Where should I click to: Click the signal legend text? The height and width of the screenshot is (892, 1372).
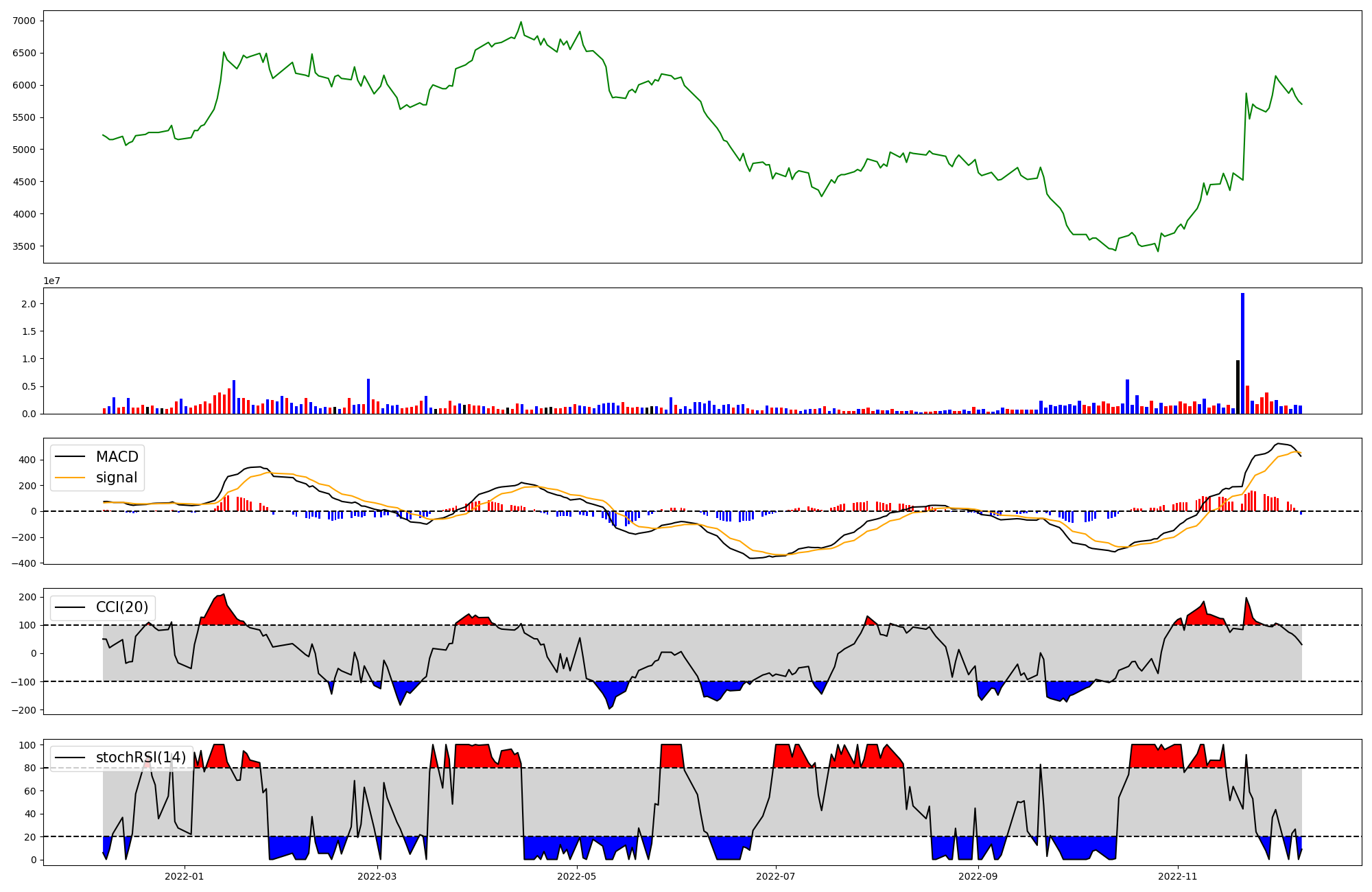pos(117,478)
